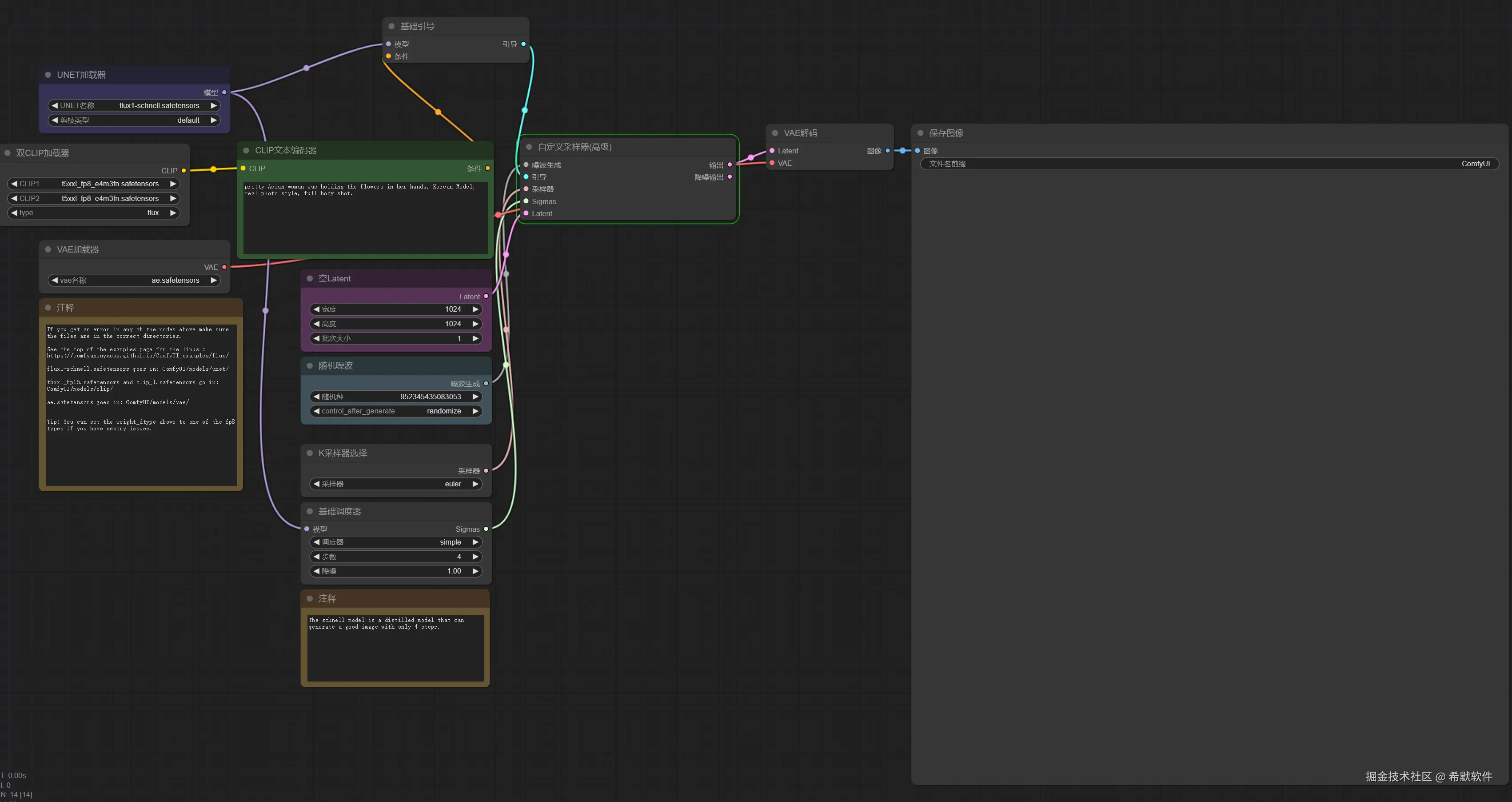Click the CLIP output port on 双CLIP加载器
The image size is (1512, 802).
coord(184,170)
